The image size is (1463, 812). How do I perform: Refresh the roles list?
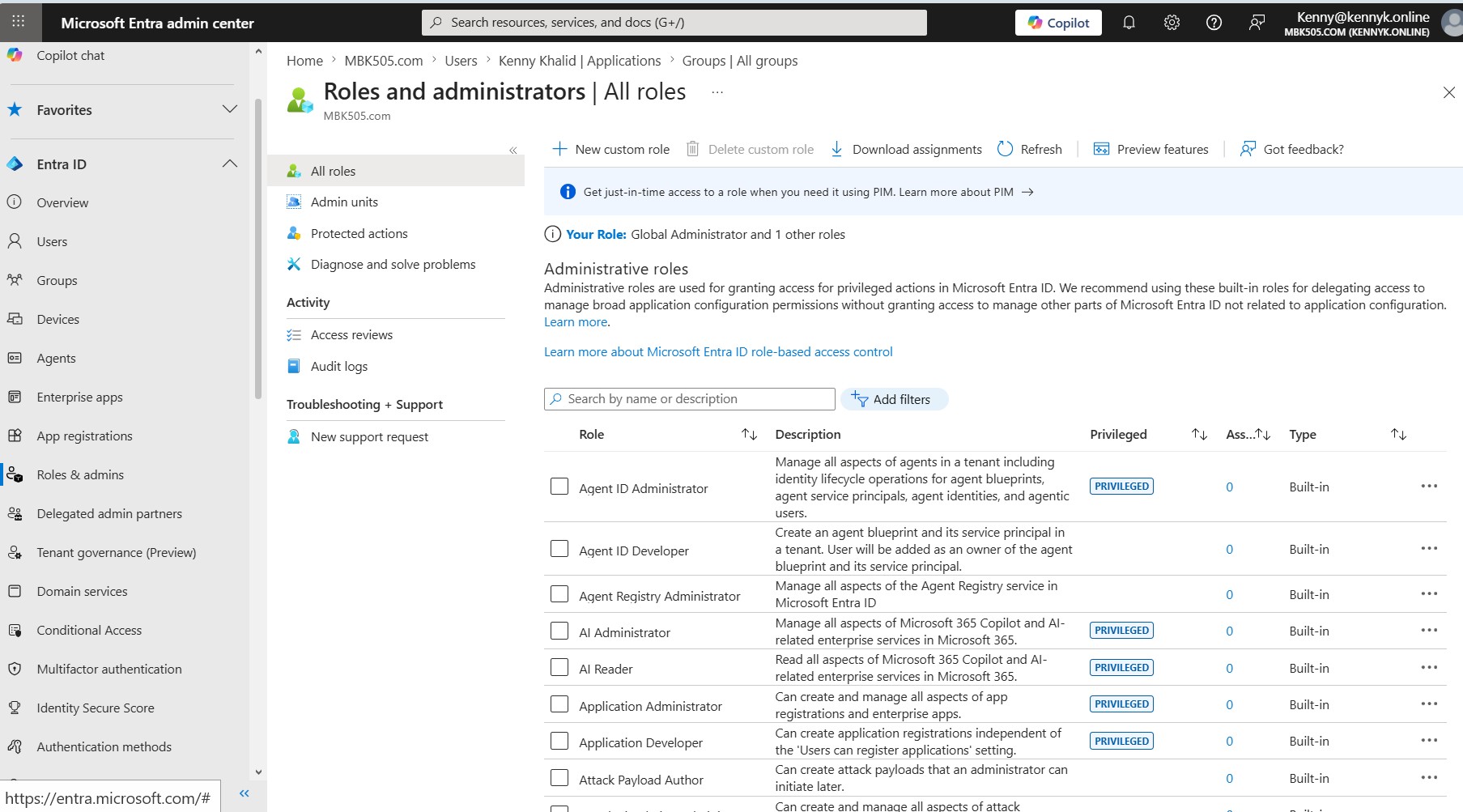(1030, 149)
